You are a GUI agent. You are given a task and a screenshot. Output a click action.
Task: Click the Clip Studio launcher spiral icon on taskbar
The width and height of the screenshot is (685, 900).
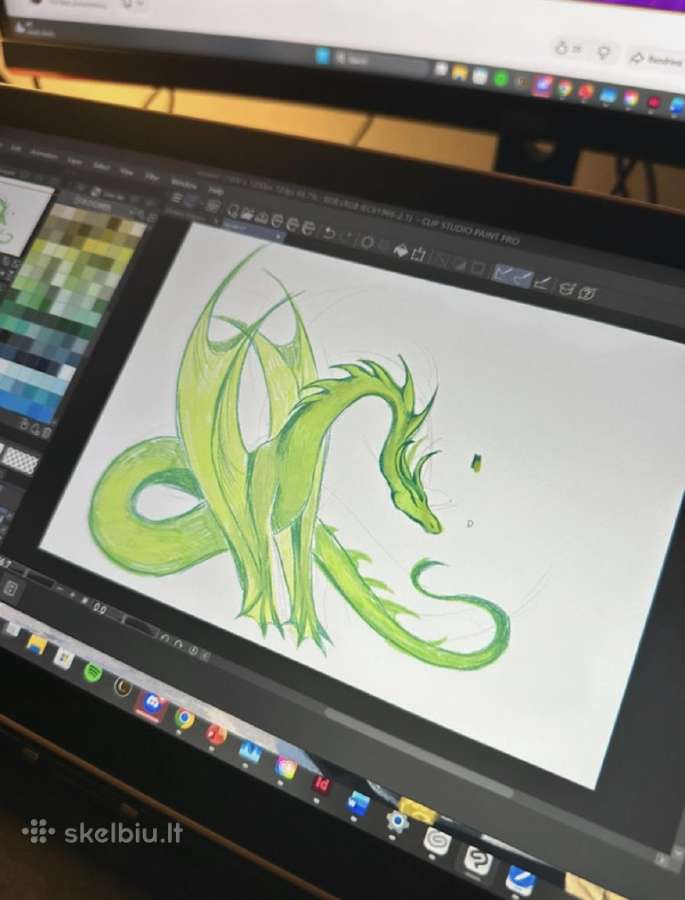click(x=436, y=840)
